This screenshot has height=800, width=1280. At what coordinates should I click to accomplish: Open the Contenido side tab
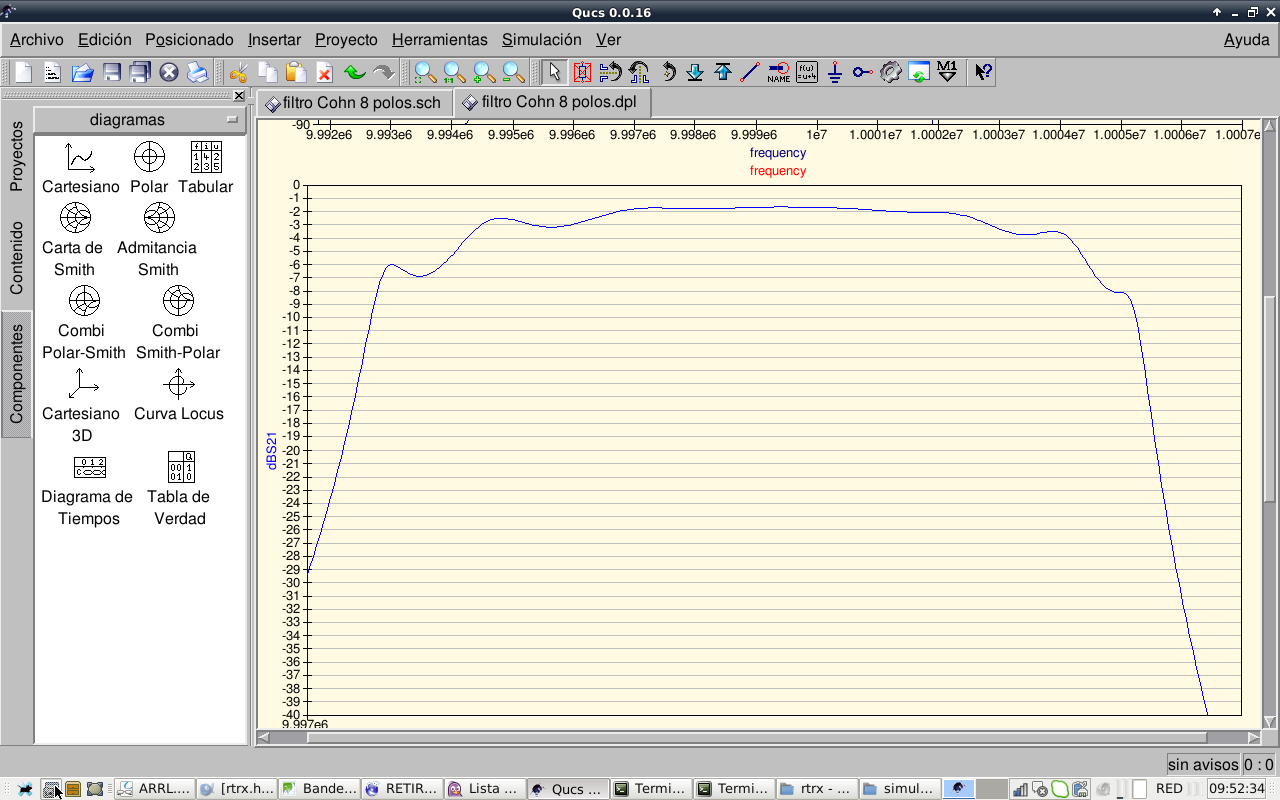click(x=16, y=258)
